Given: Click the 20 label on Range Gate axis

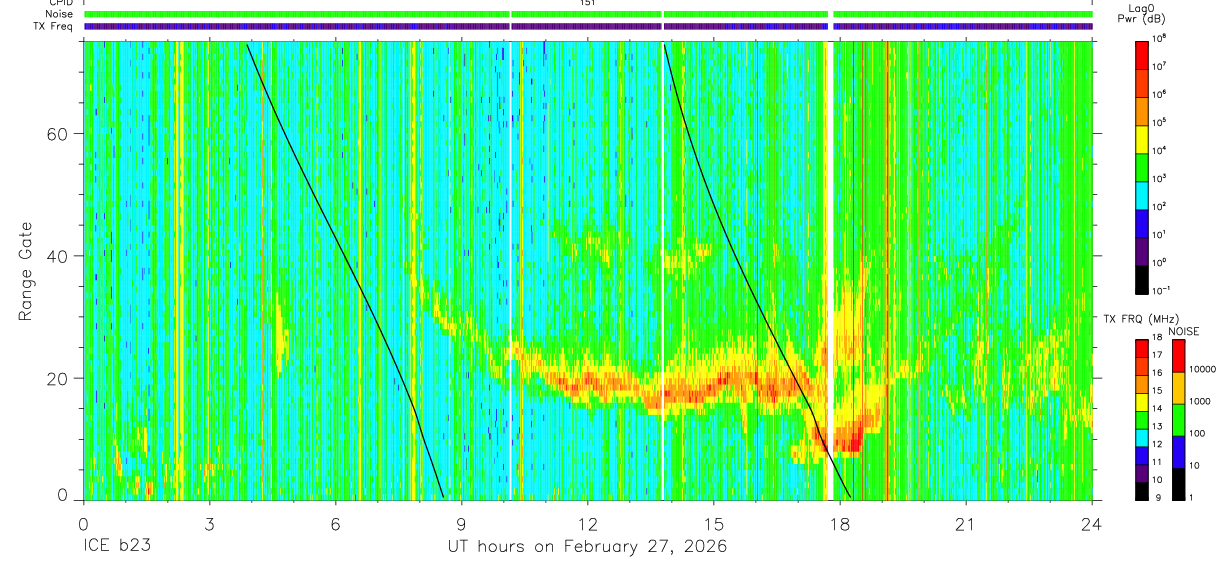Looking at the screenshot, I should 57,378.
